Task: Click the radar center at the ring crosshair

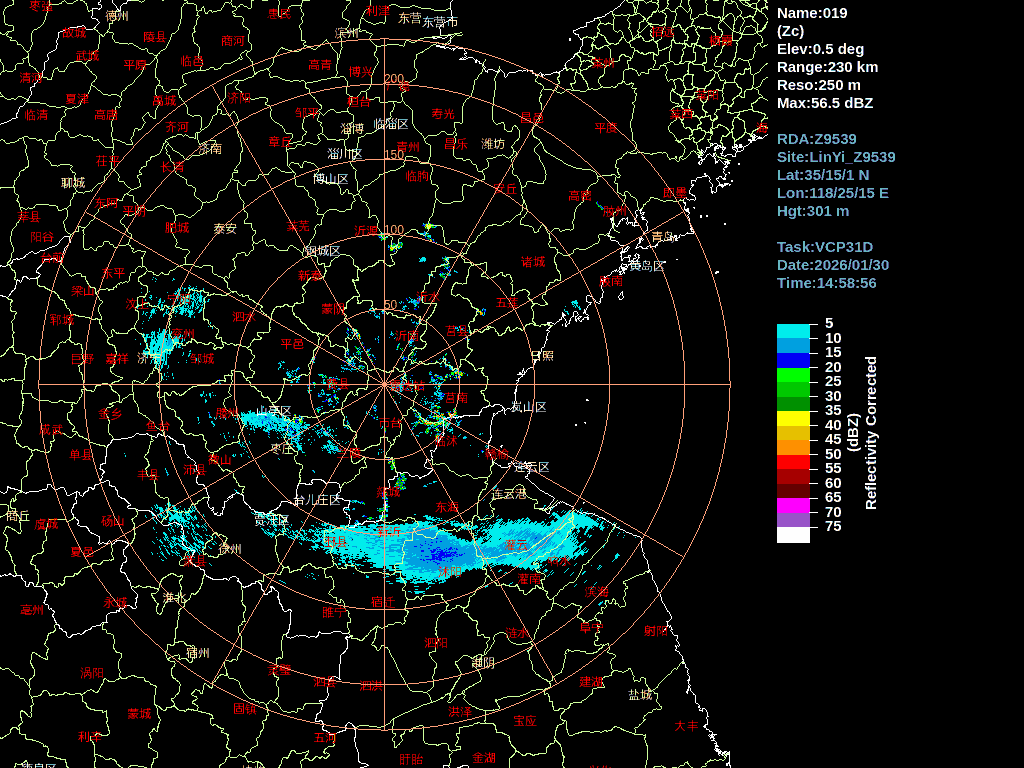Action: tap(384, 384)
